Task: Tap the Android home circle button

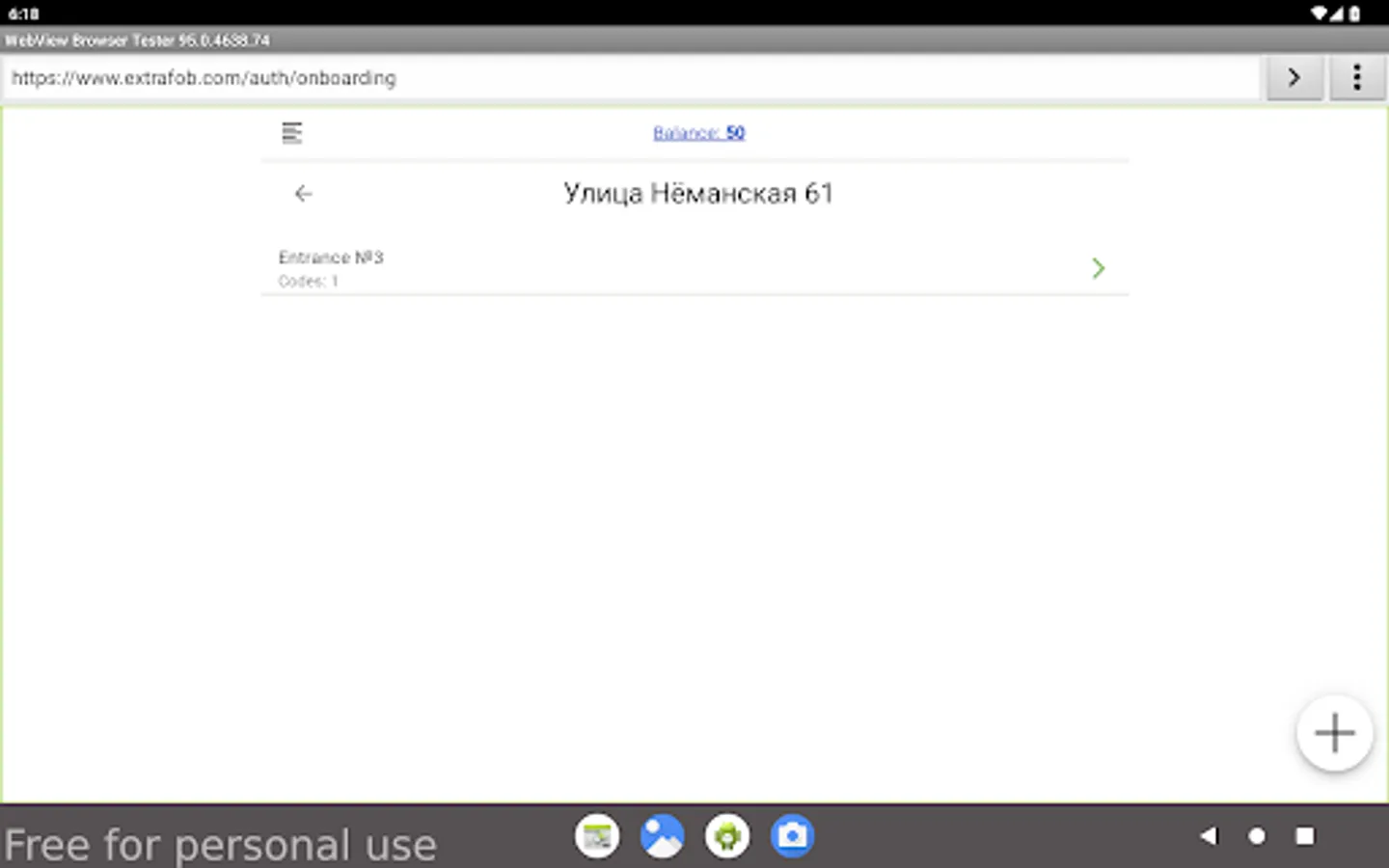Action: pos(1257,836)
